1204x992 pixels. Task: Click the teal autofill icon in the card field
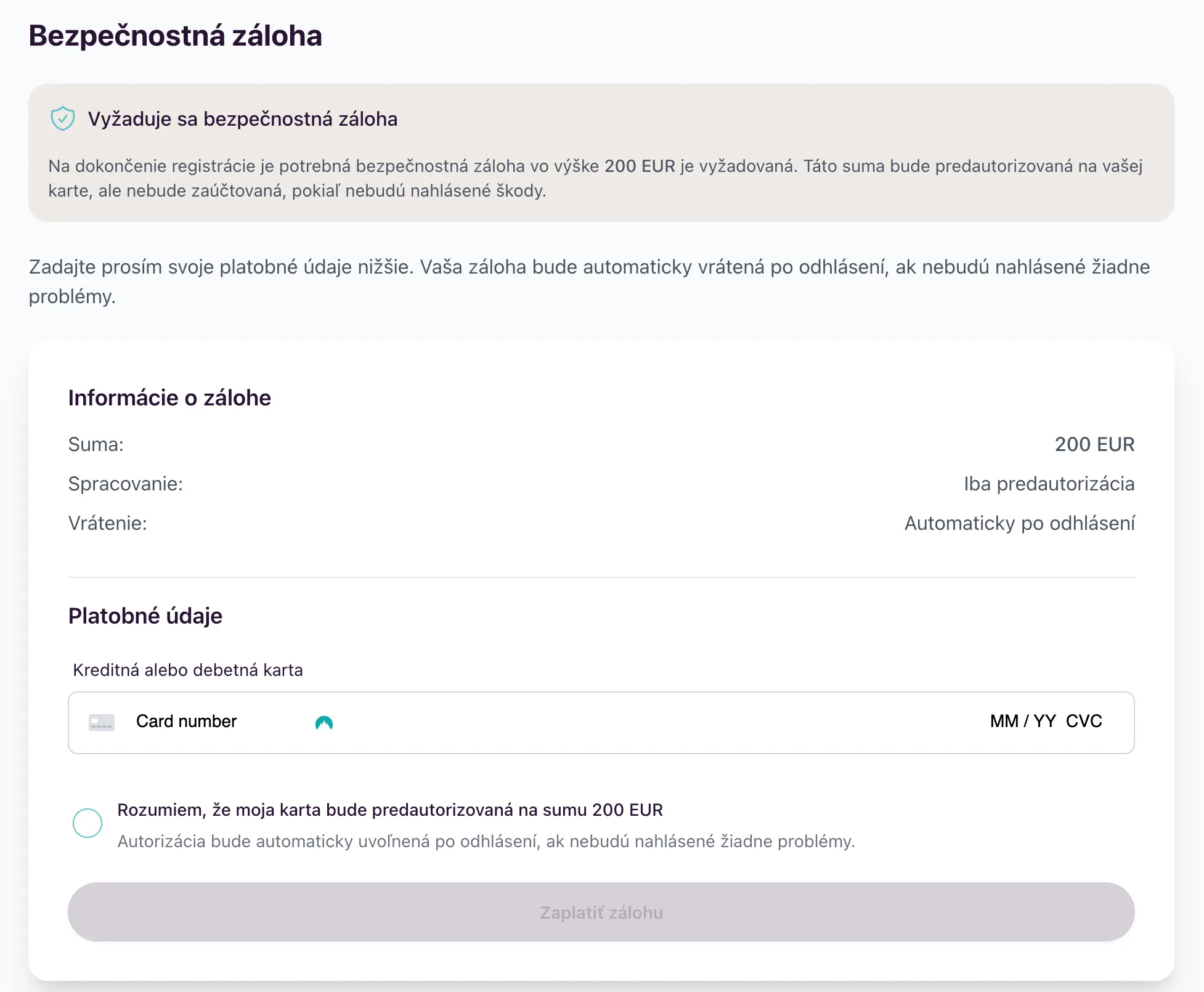324,723
